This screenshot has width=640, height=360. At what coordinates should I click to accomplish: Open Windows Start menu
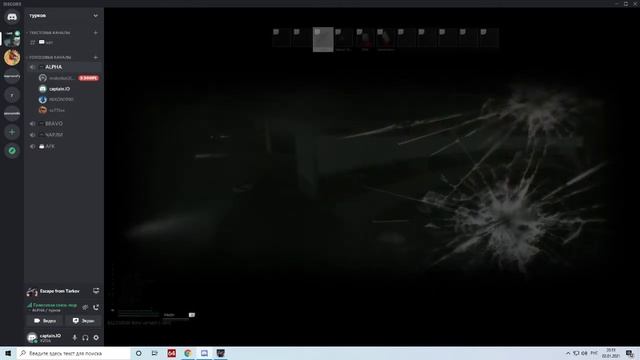point(8,353)
